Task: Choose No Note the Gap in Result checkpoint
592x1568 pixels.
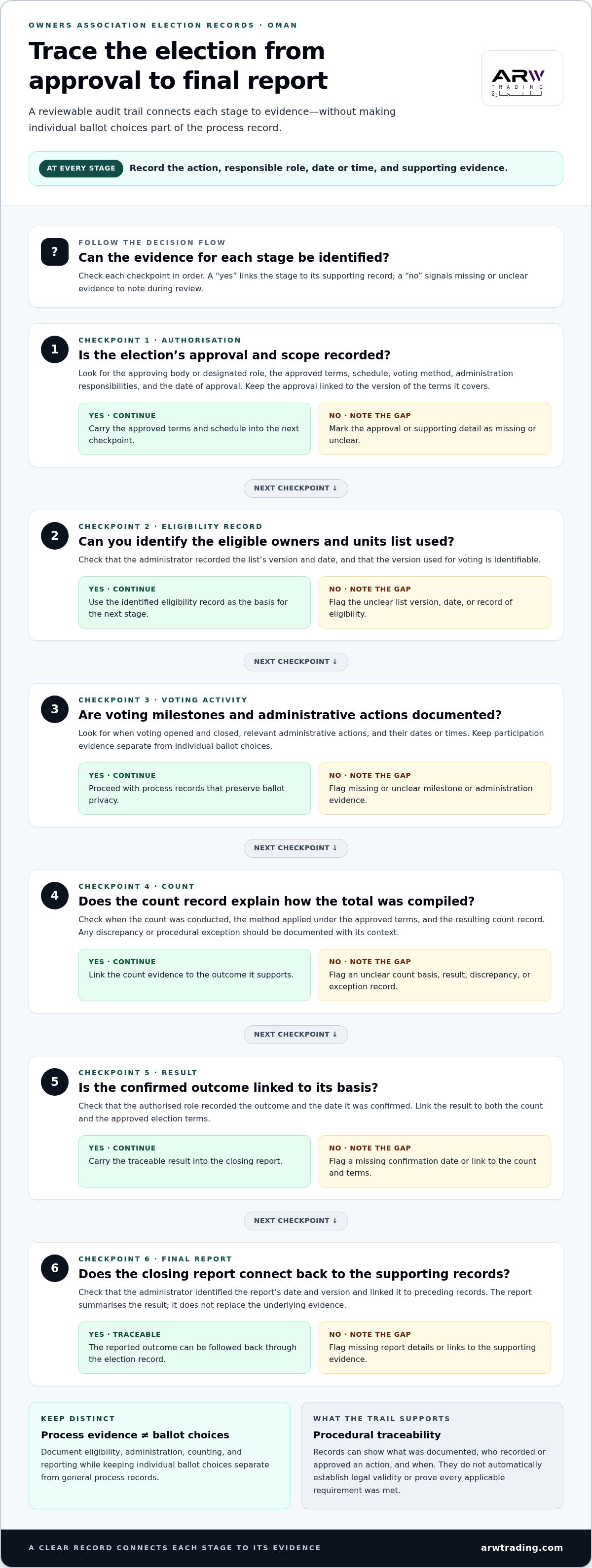Action: point(435,1161)
